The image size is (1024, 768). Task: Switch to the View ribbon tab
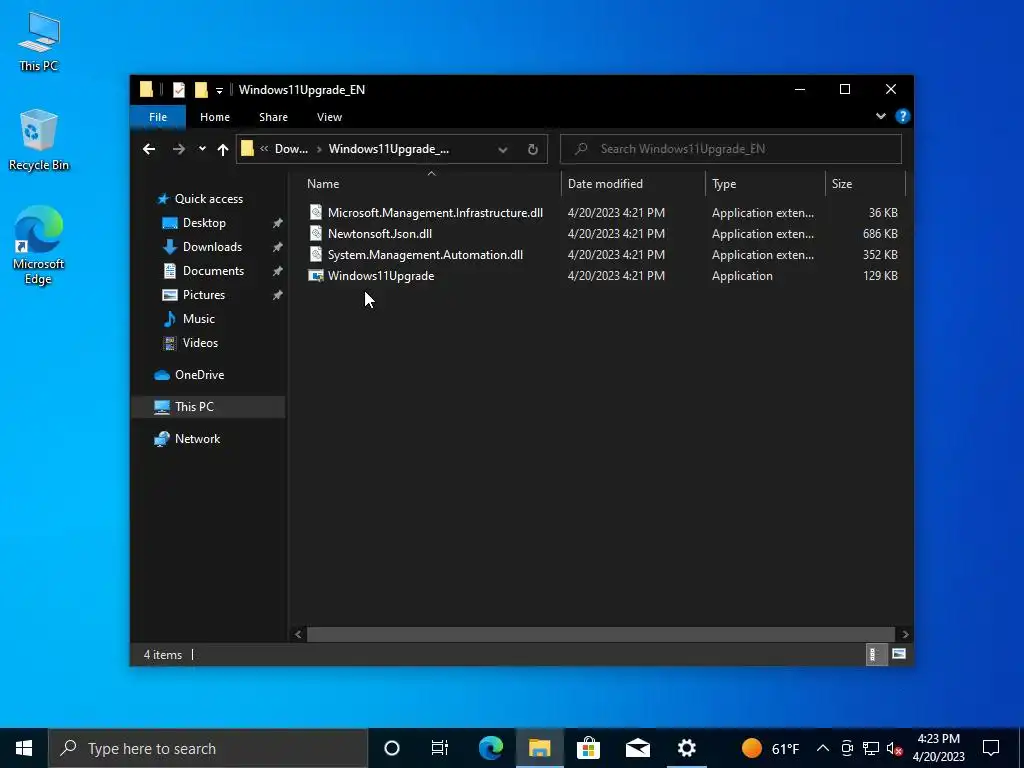(329, 117)
